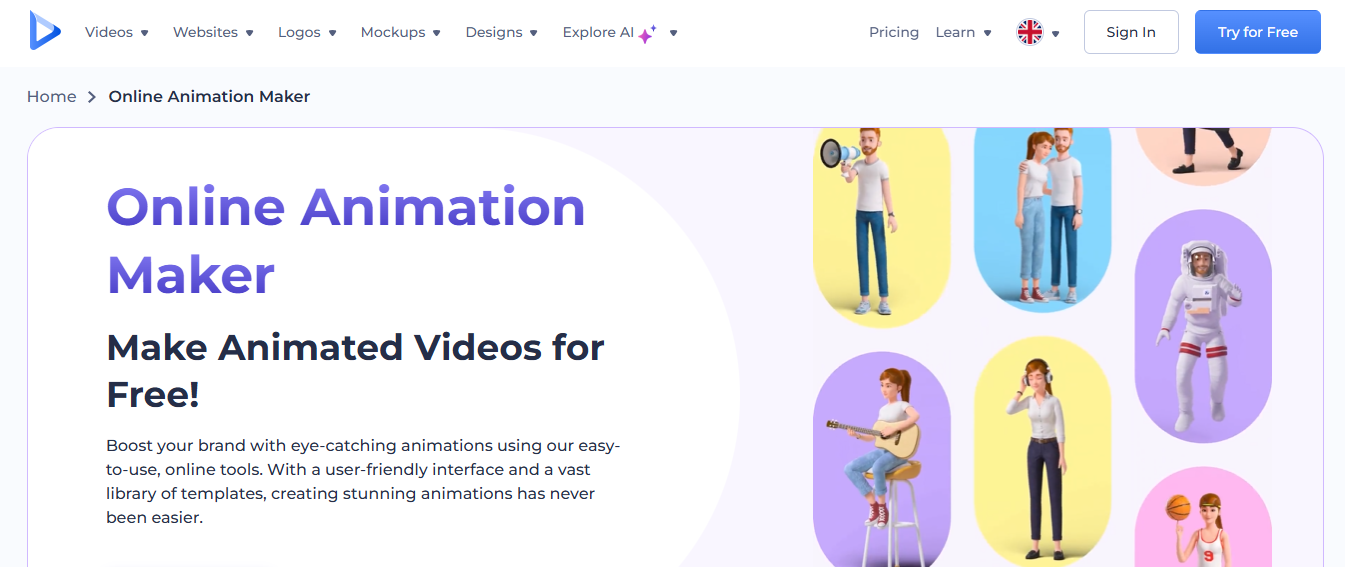Expand the Mockups dropdown arrow

436,33
